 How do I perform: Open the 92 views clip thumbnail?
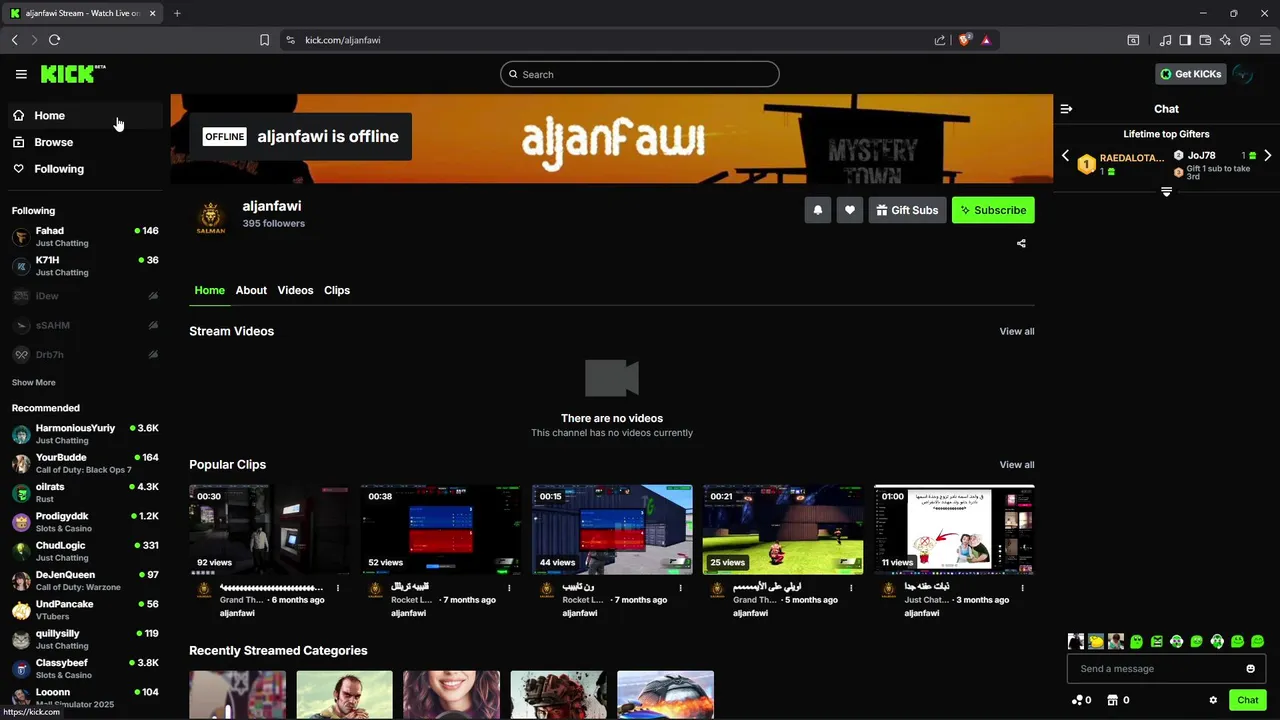269,530
